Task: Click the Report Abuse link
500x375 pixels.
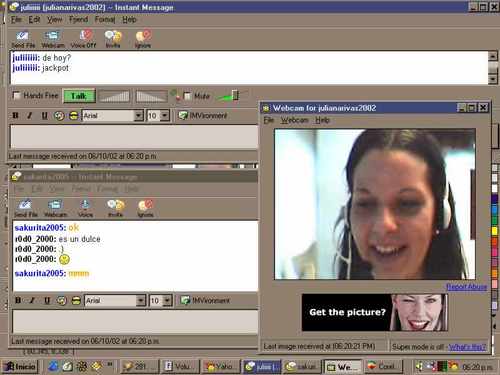Action: [x=466, y=287]
